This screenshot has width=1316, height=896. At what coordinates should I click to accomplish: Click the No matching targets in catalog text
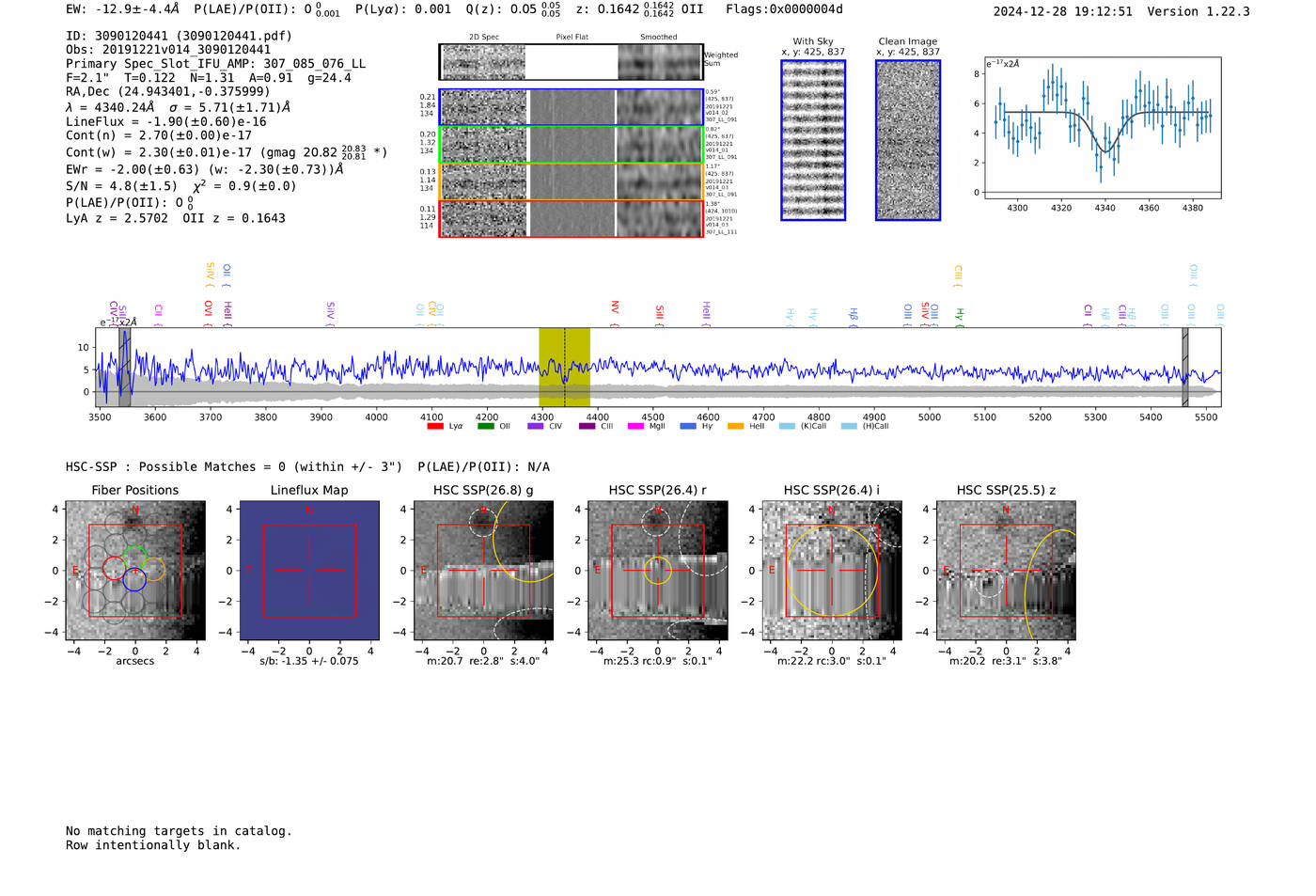coord(179,831)
